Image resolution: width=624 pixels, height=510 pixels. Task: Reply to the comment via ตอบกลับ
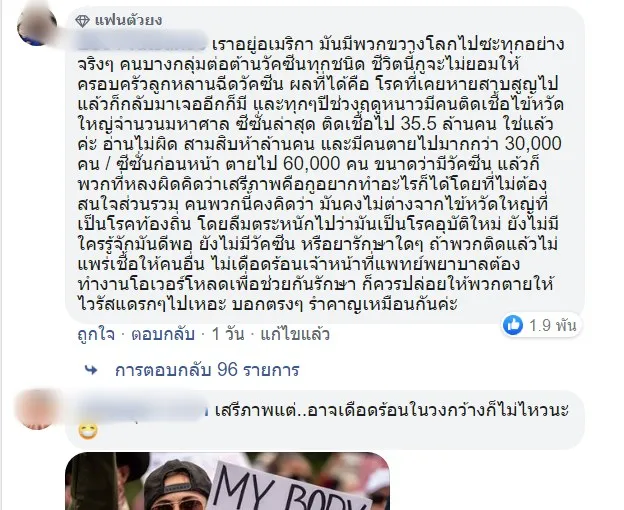163,334
